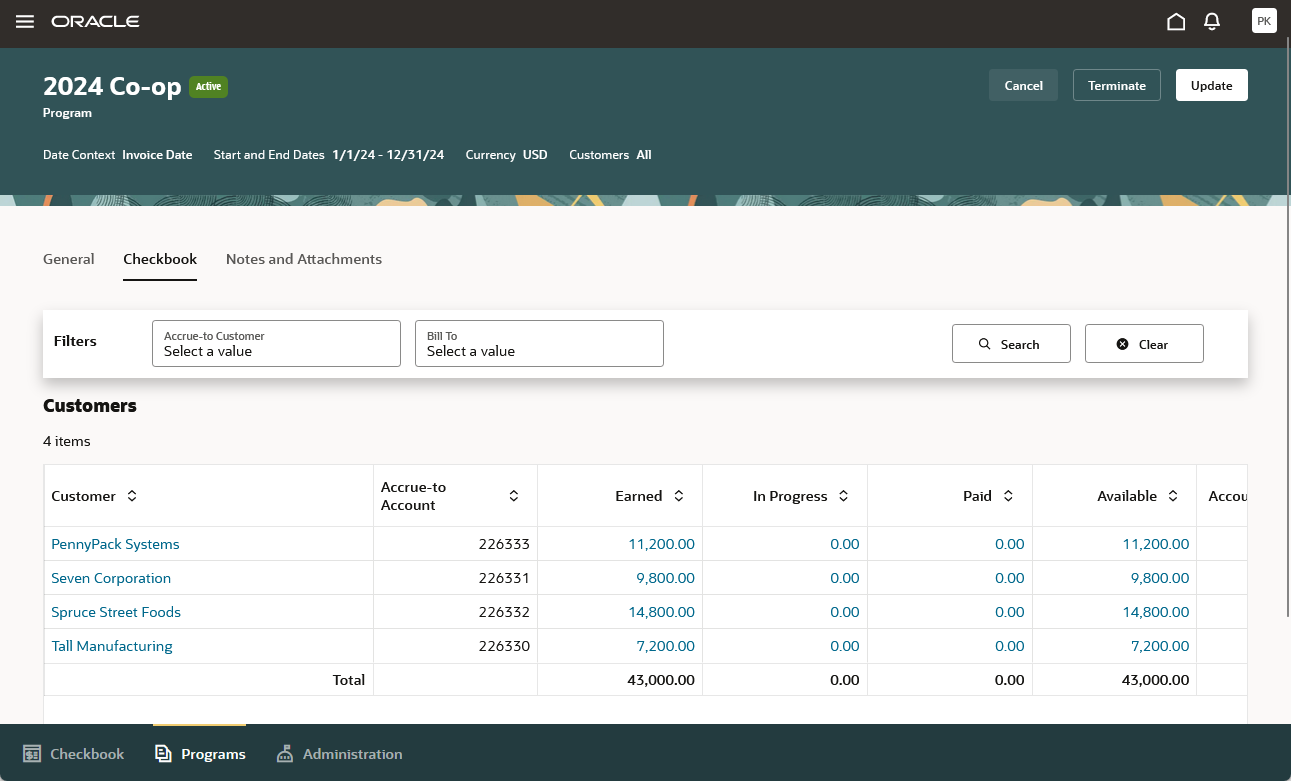
Task: Click the Update button
Action: [x=1211, y=85]
